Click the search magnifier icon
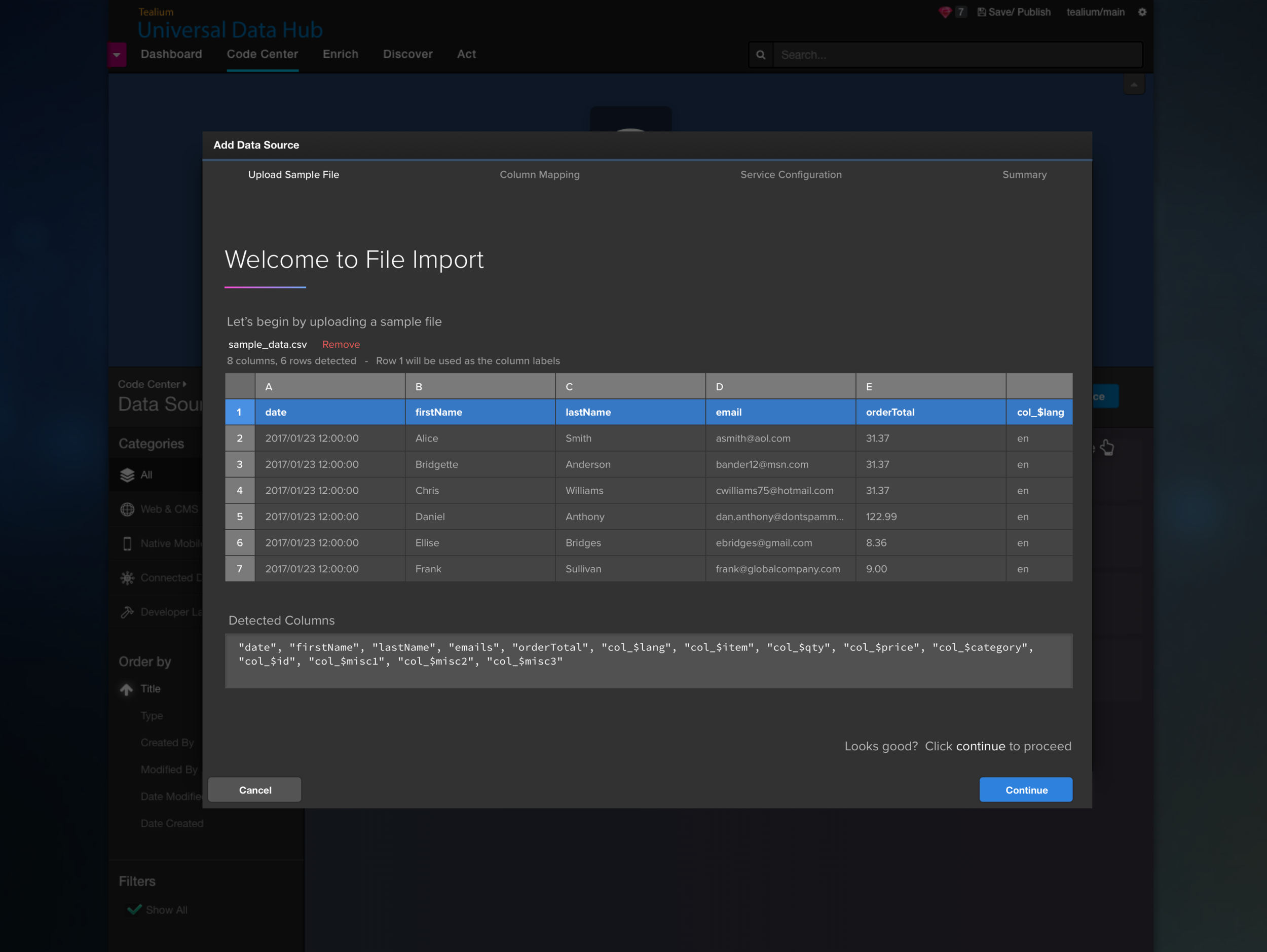 pyautogui.click(x=761, y=55)
